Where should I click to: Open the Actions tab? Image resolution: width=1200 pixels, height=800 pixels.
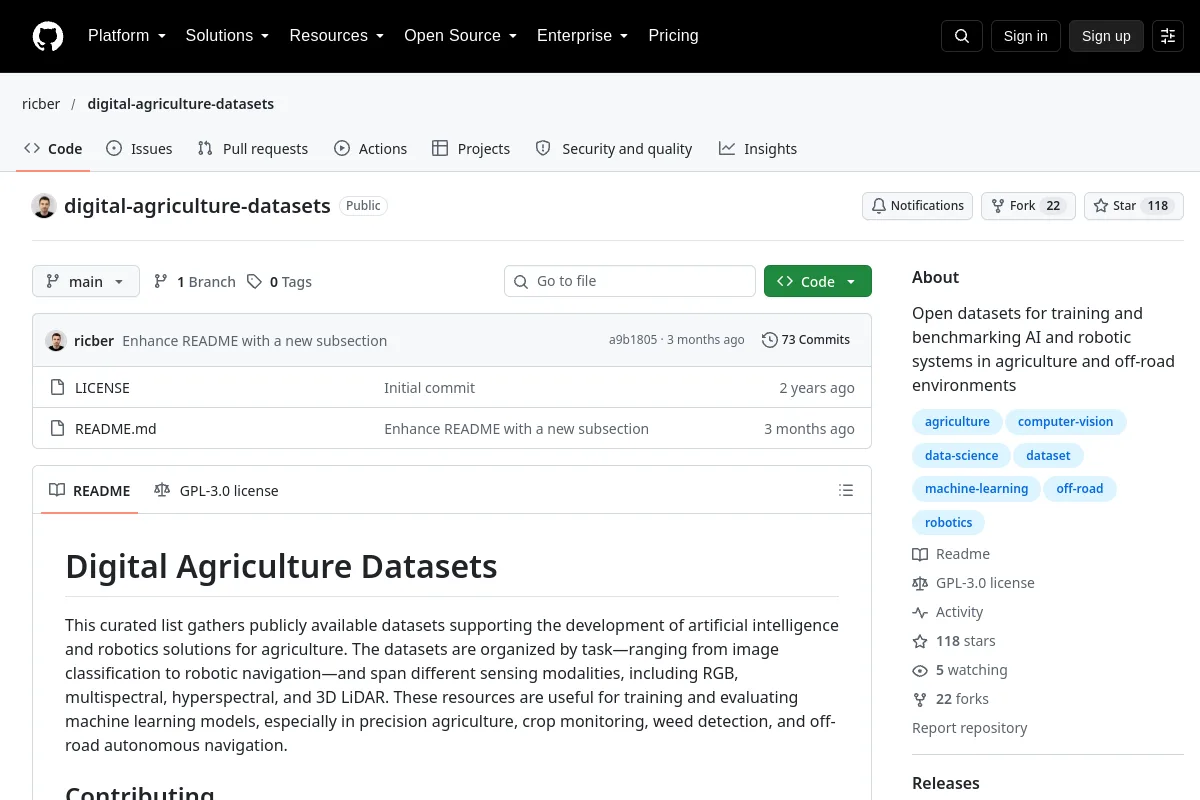click(x=371, y=149)
